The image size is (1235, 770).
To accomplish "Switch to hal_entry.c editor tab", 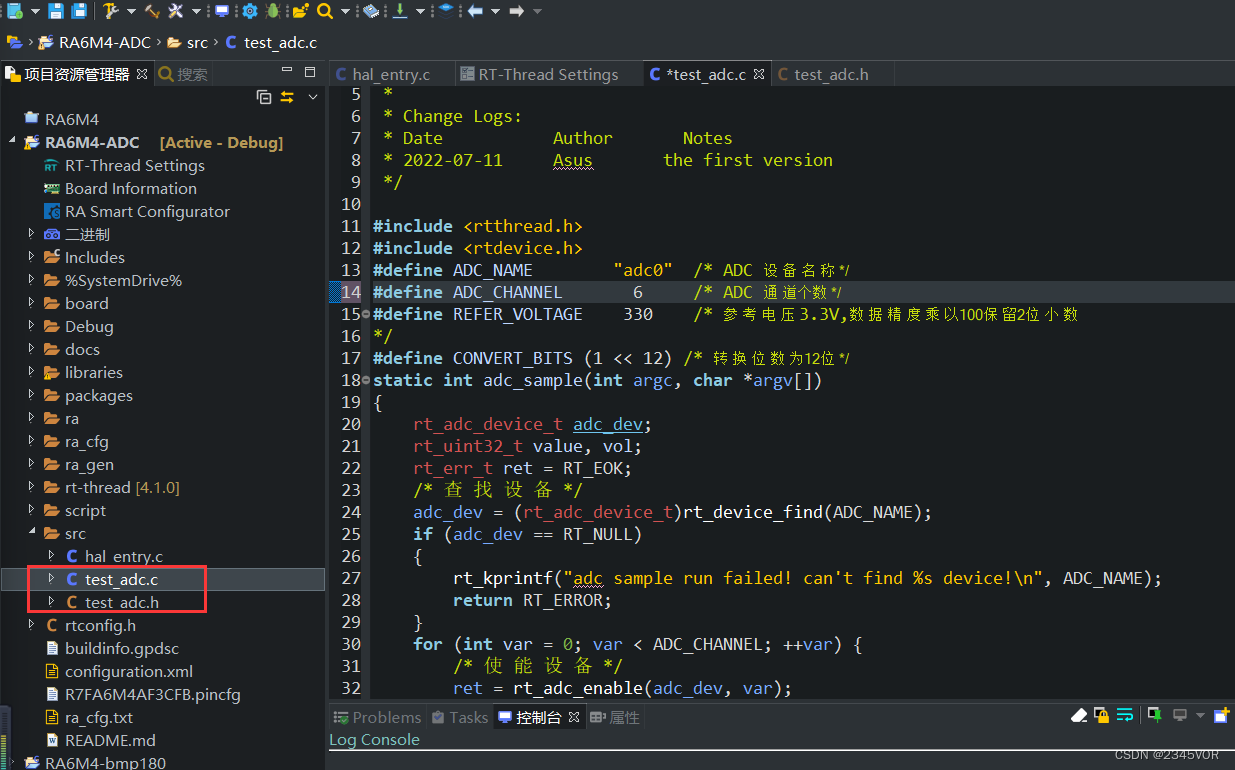I will click(x=391, y=75).
